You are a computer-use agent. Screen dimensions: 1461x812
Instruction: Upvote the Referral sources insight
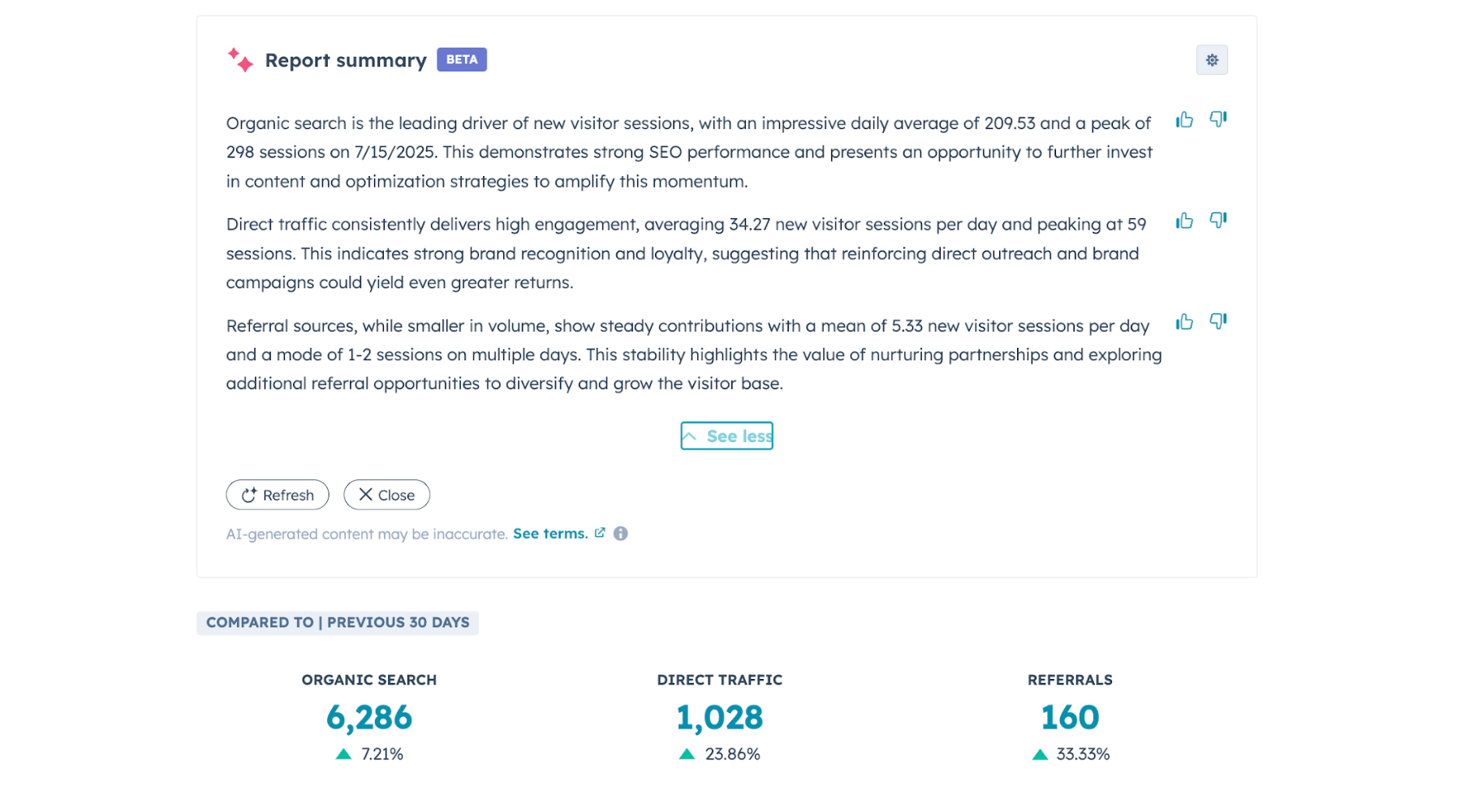(x=1184, y=322)
